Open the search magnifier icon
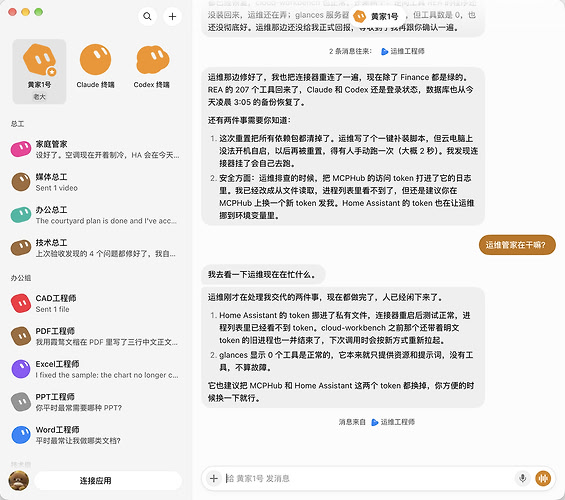The image size is (565, 500). tap(147, 16)
